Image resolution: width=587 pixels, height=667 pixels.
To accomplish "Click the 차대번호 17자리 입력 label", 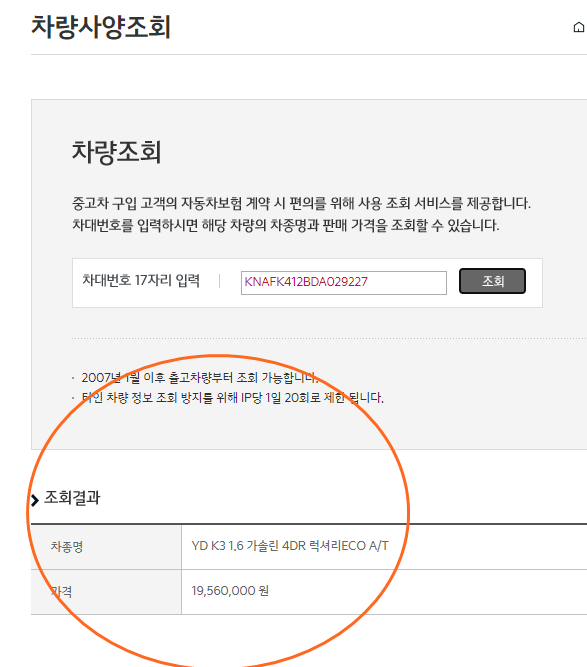I will tap(141, 280).
